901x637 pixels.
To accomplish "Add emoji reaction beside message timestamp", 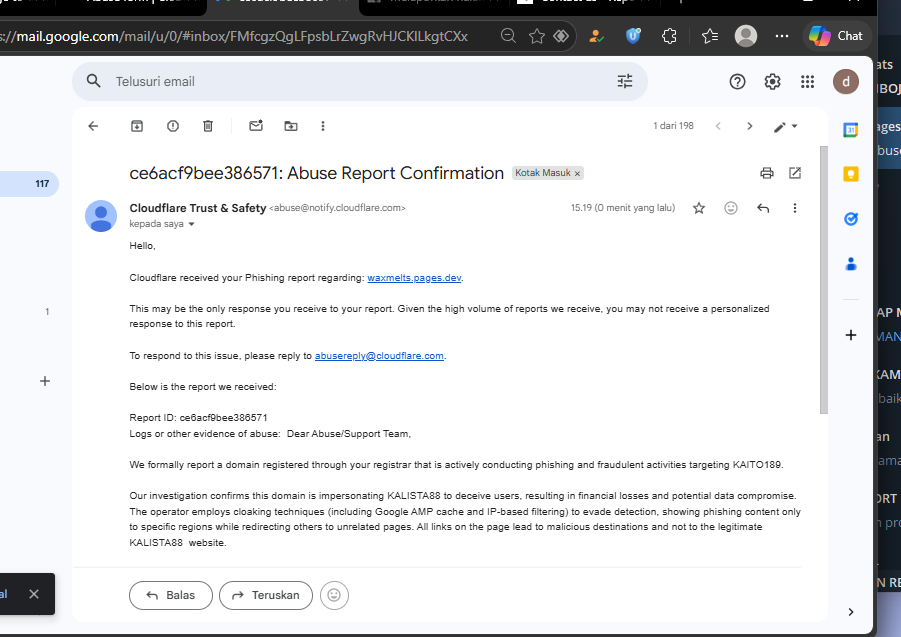I will (731, 208).
